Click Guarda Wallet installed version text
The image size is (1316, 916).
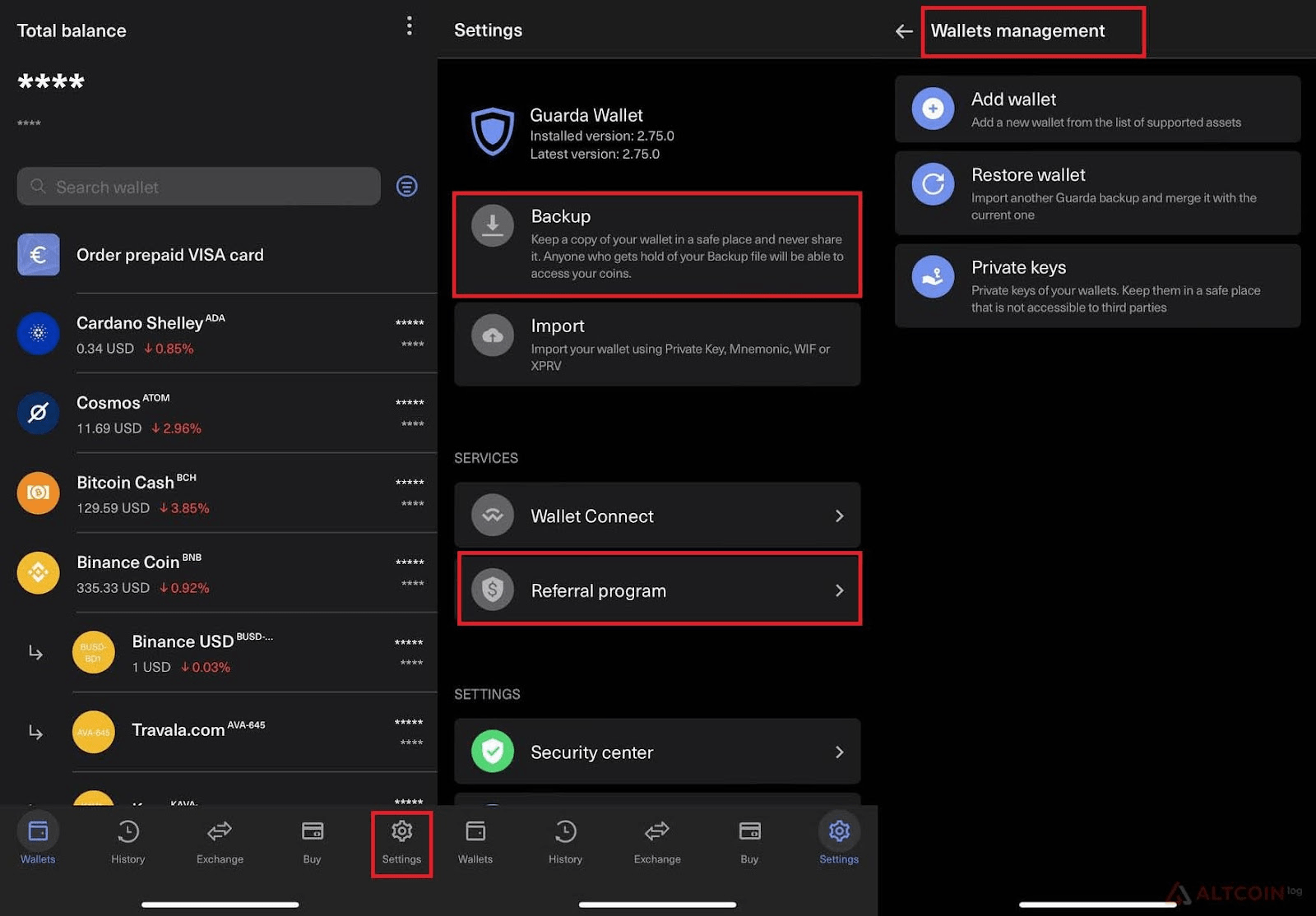(x=602, y=136)
